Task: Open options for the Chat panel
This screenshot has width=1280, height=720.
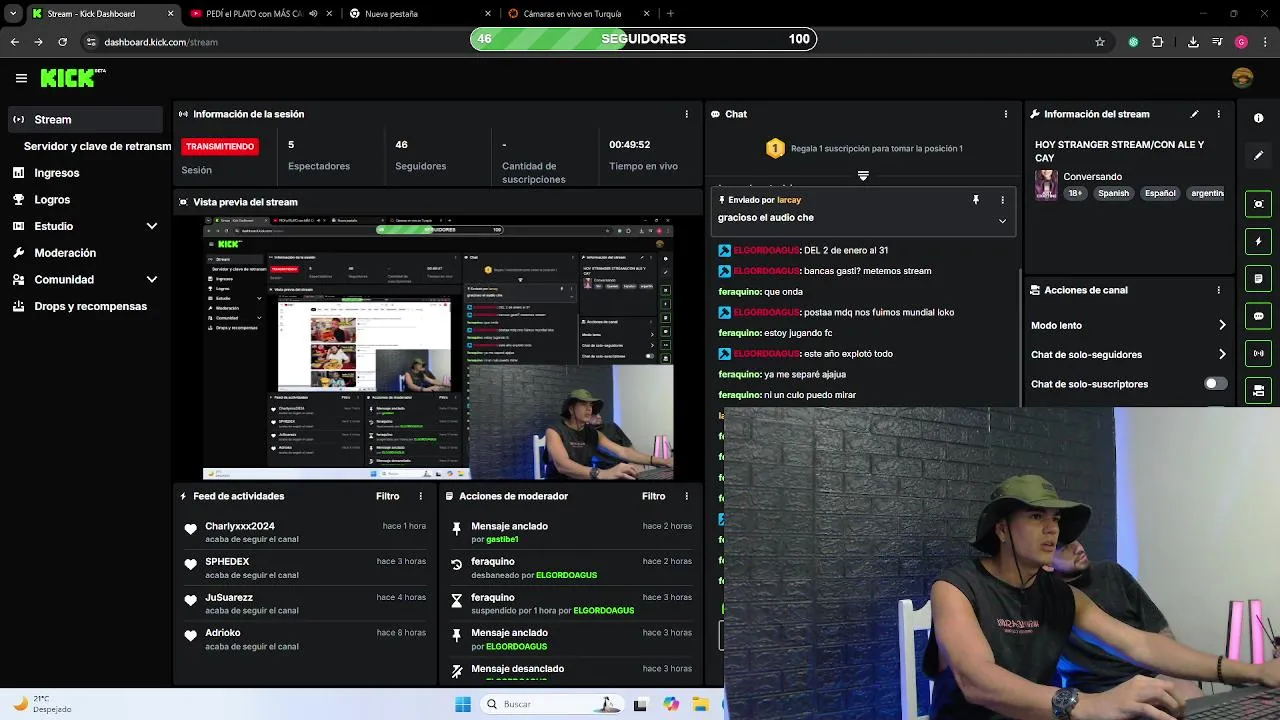Action: coord(1005,114)
